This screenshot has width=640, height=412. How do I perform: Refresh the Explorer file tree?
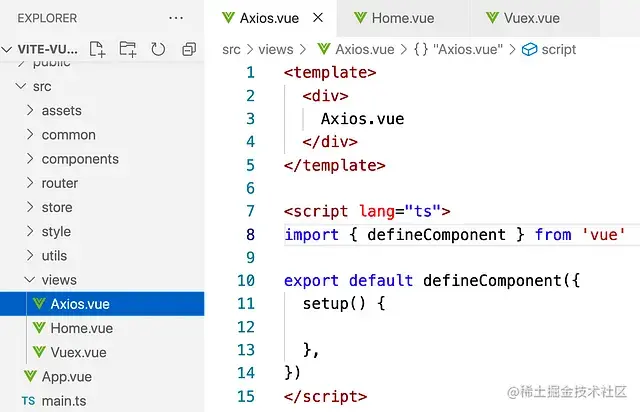pos(158,49)
